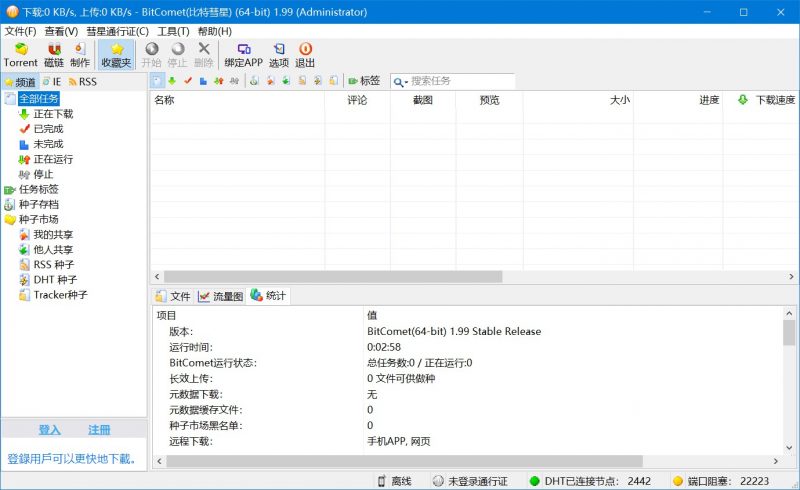
Task: Select 种子市场 folder in the sidebar tree
Action: pos(39,219)
